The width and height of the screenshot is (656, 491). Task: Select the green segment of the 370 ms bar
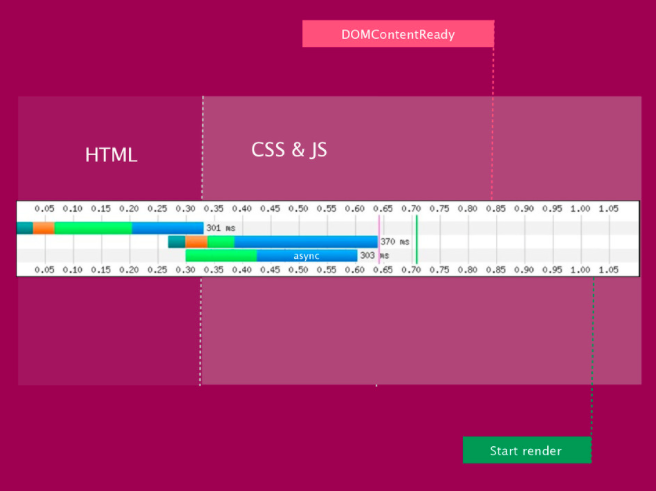pyautogui.click(x=221, y=242)
